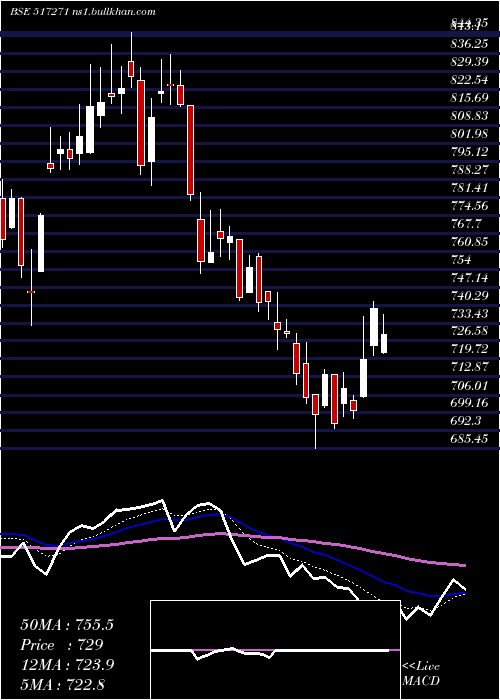Click the 808.83 price axis label

click(x=469, y=116)
